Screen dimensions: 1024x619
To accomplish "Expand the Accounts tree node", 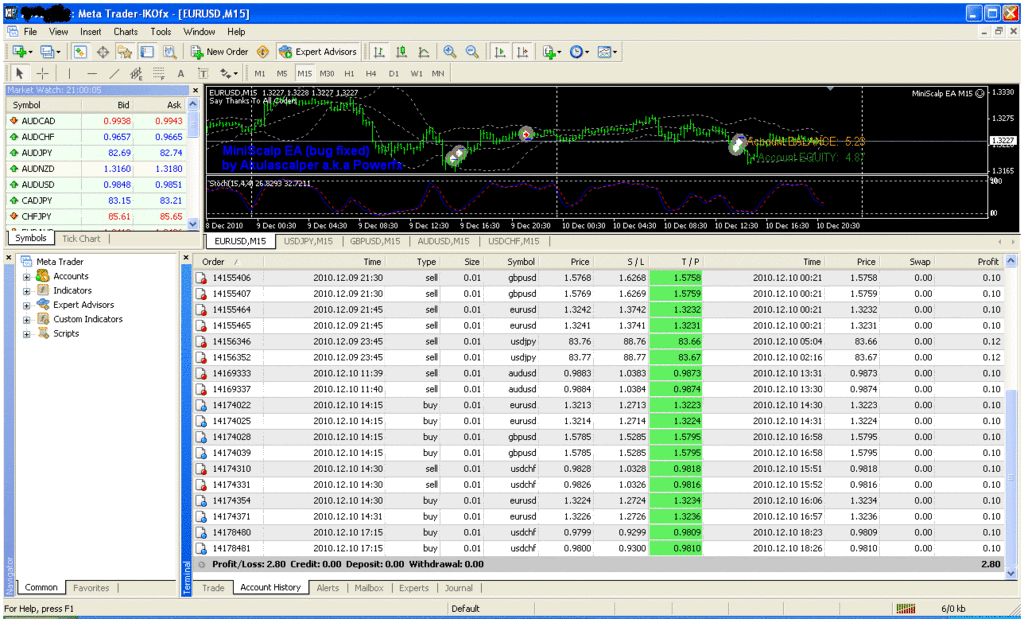I will (x=27, y=277).
